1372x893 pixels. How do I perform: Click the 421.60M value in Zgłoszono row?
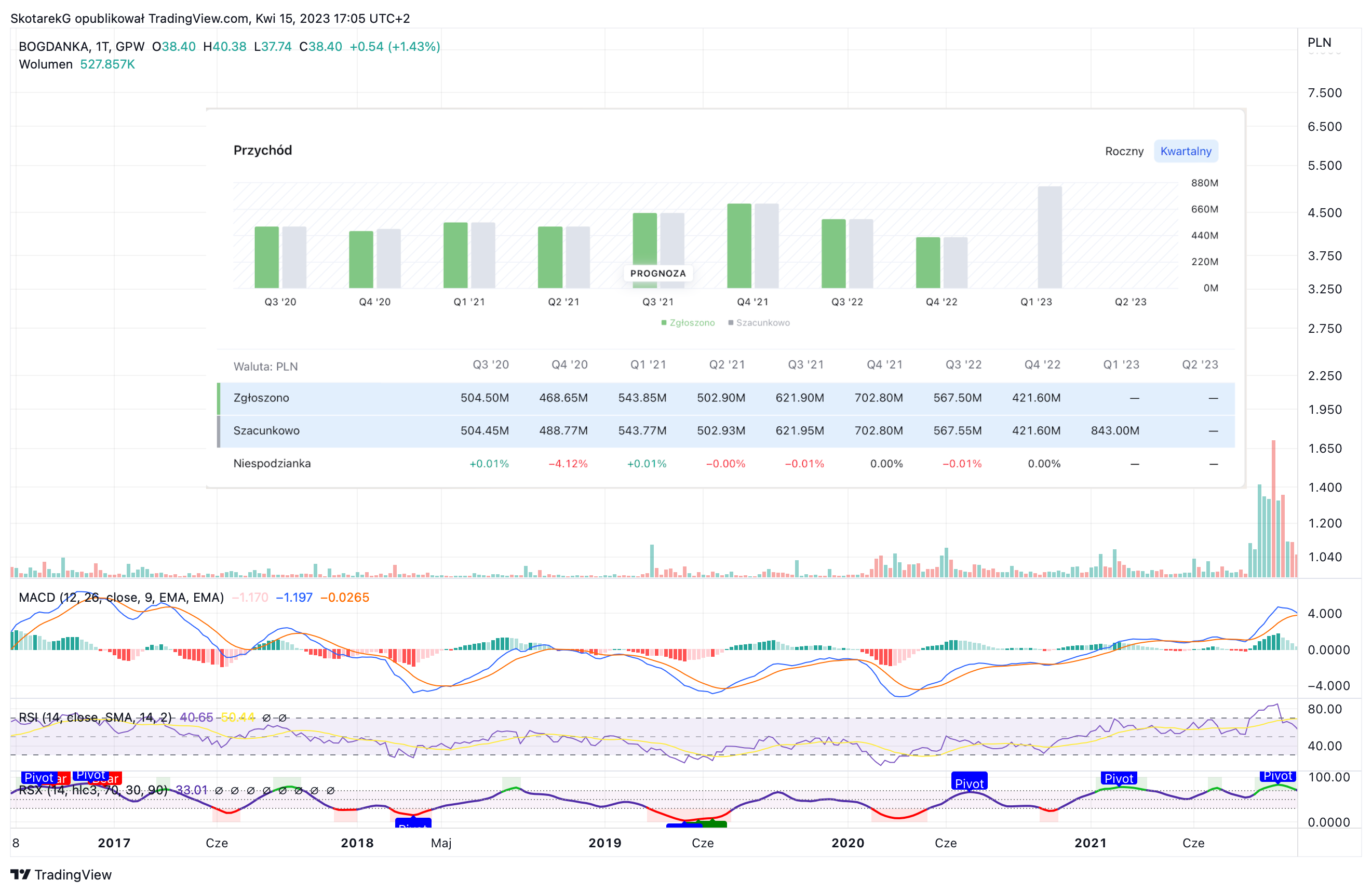(1036, 398)
